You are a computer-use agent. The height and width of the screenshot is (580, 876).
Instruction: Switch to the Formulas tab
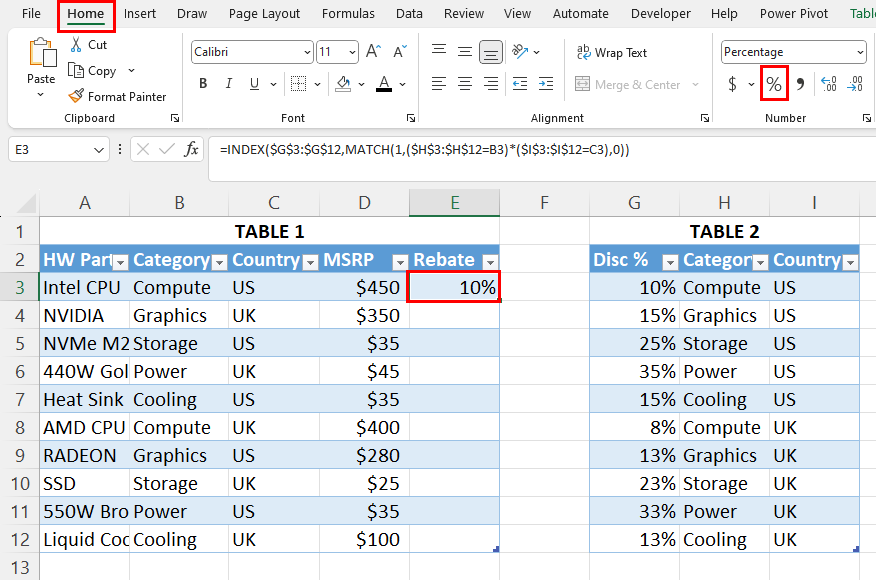click(x=348, y=13)
